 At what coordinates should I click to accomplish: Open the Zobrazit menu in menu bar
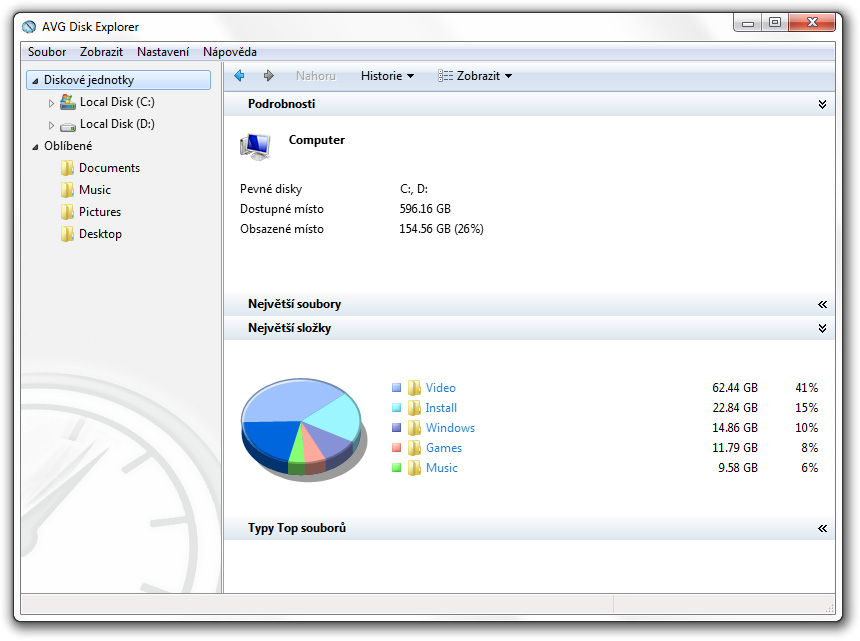tap(101, 52)
